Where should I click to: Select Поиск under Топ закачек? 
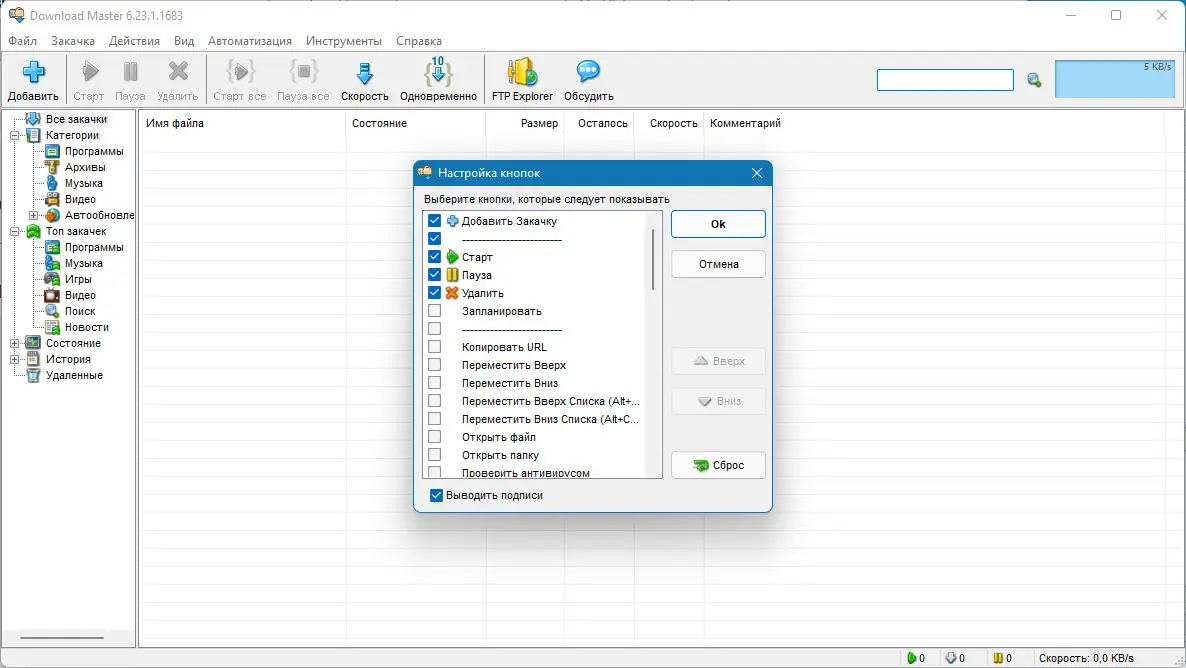(x=79, y=311)
